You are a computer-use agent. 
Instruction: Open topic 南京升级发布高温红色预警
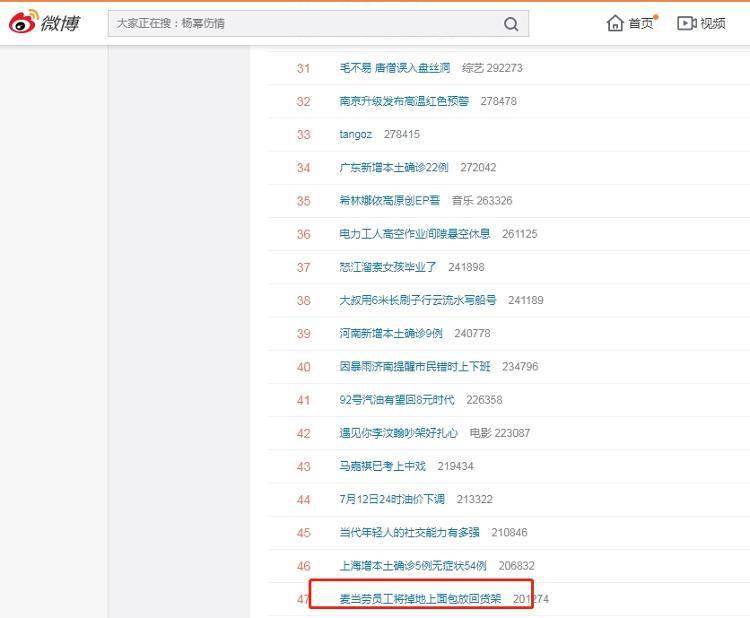pos(404,101)
